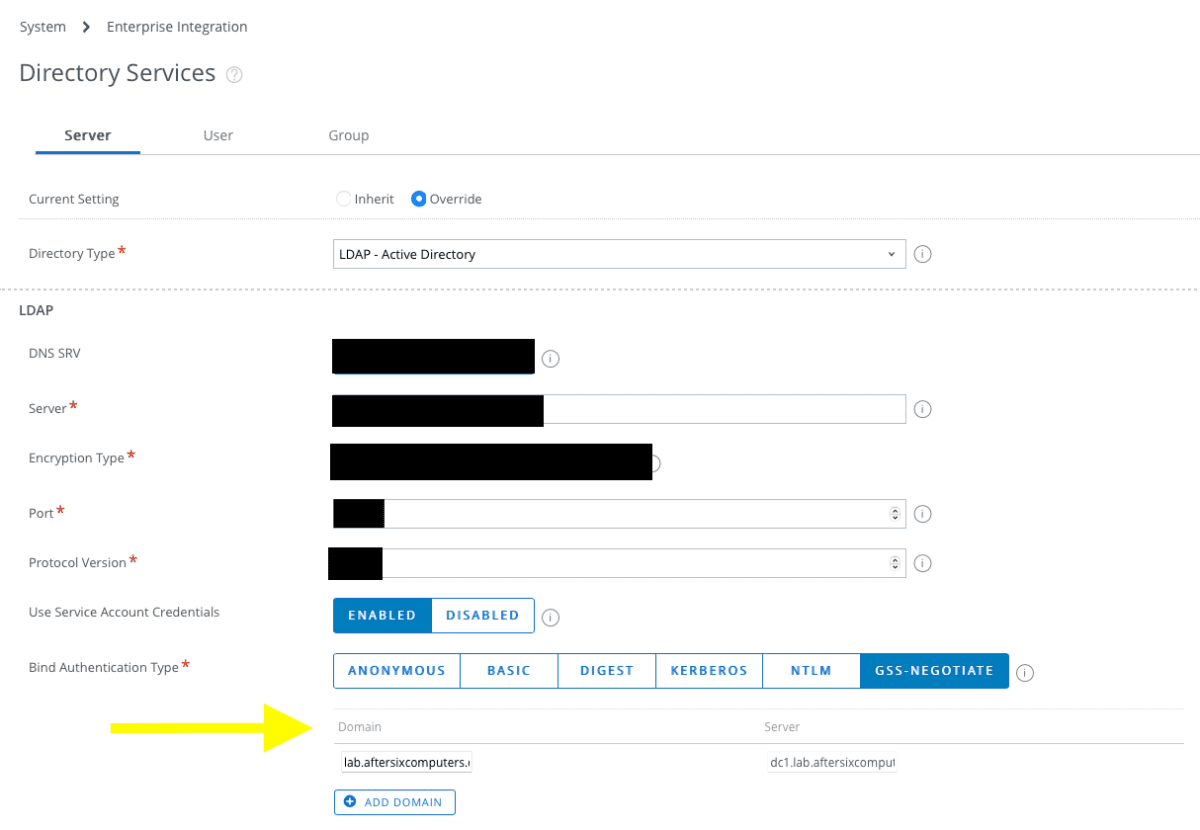The width and height of the screenshot is (1200, 830).
Task: Disable service account credentials
Action: [x=482, y=615]
